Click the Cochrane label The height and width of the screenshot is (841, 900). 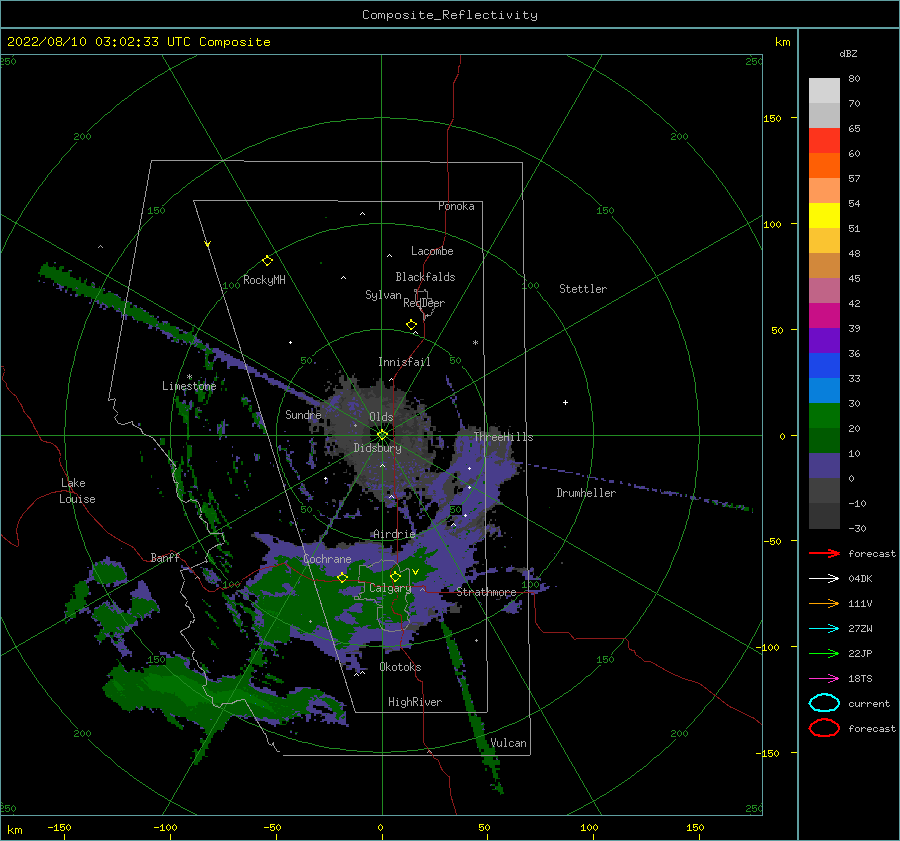[x=327, y=559]
